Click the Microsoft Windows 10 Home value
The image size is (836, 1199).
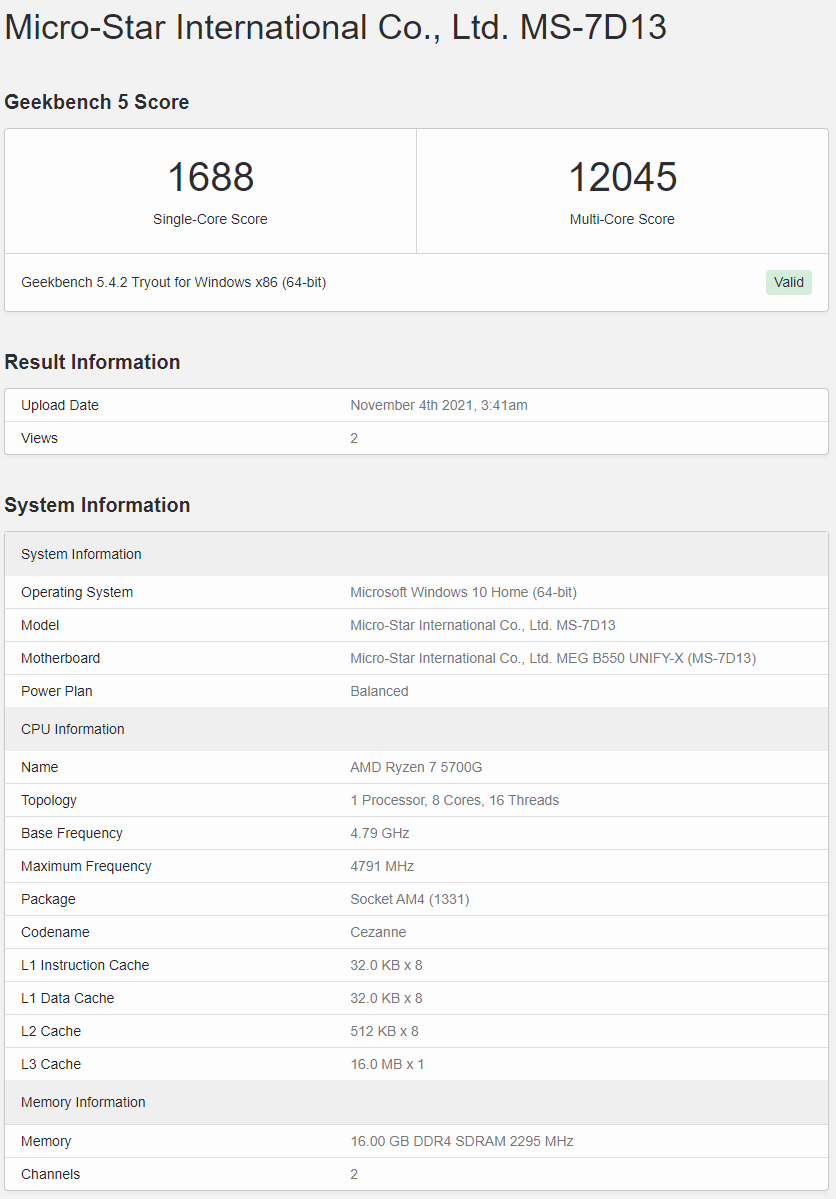(x=463, y=592)
